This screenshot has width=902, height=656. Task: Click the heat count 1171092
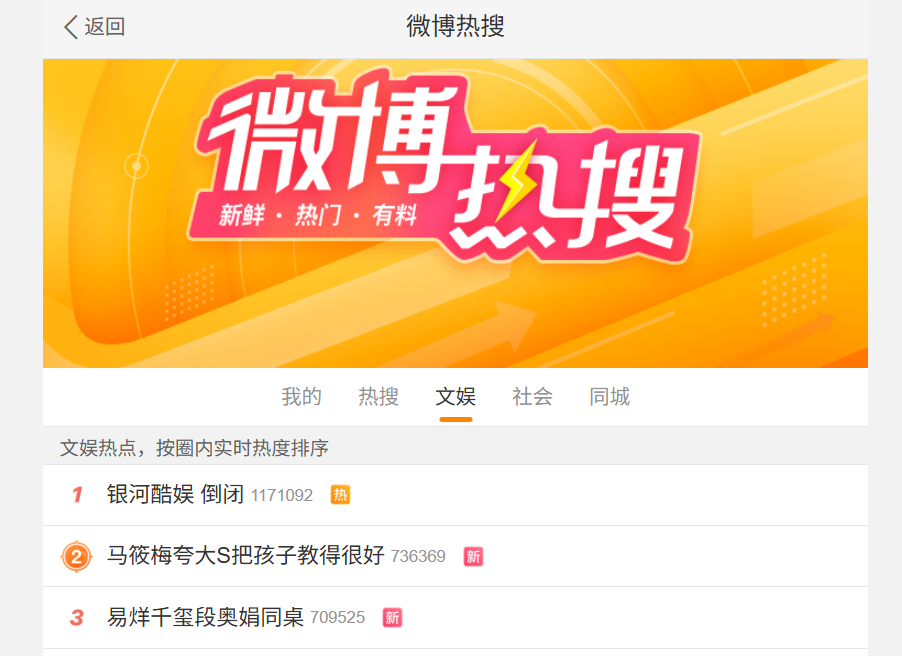pos(282,495)
